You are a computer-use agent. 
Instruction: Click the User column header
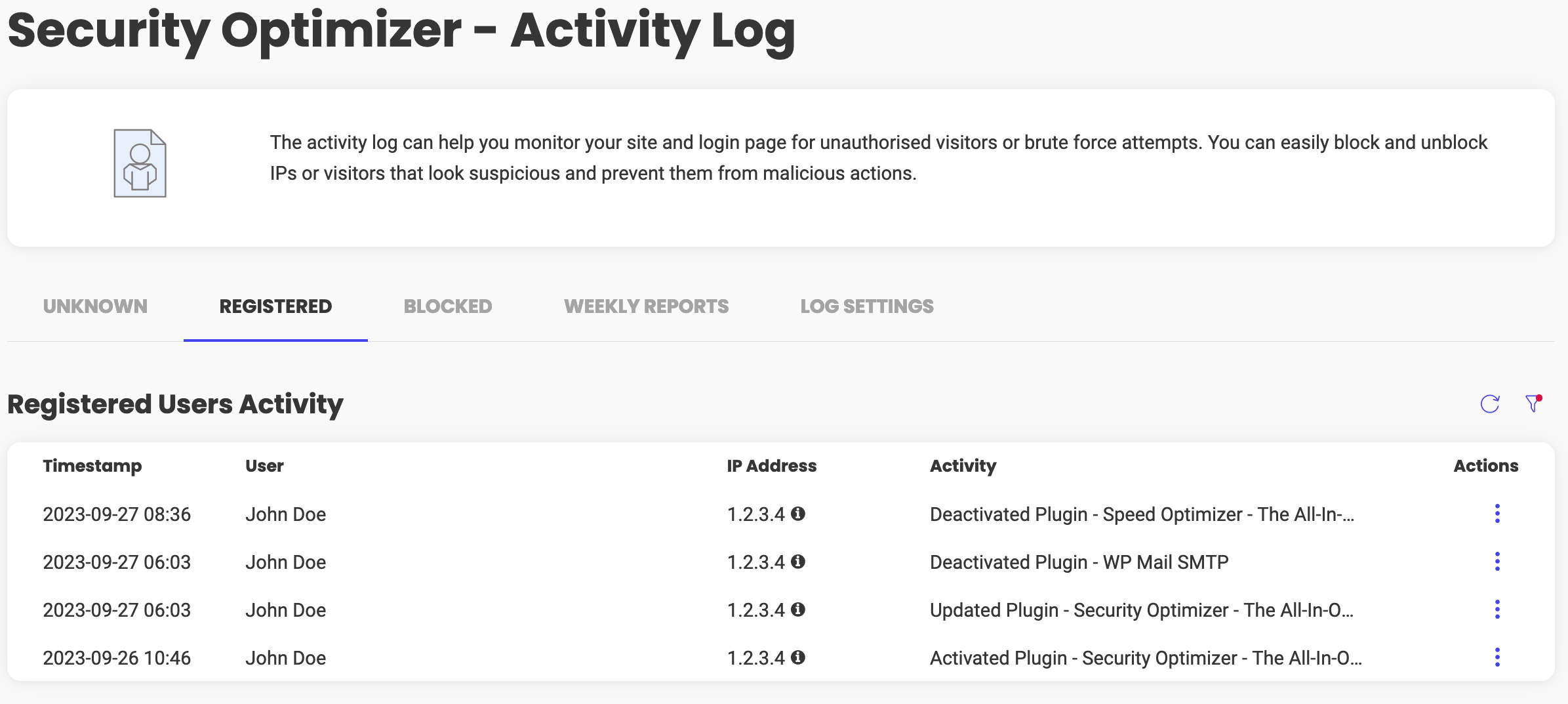click(x=264, y=466)
